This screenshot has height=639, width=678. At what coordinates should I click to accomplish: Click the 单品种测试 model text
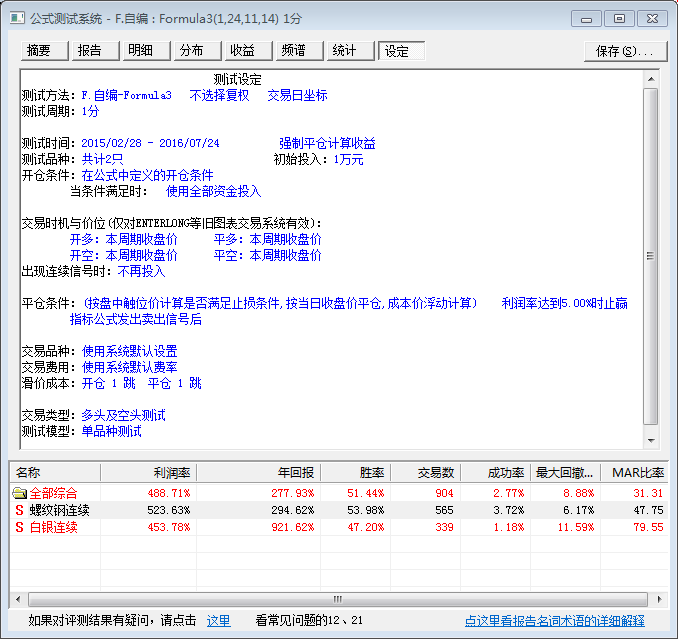[x=112, y=431]
